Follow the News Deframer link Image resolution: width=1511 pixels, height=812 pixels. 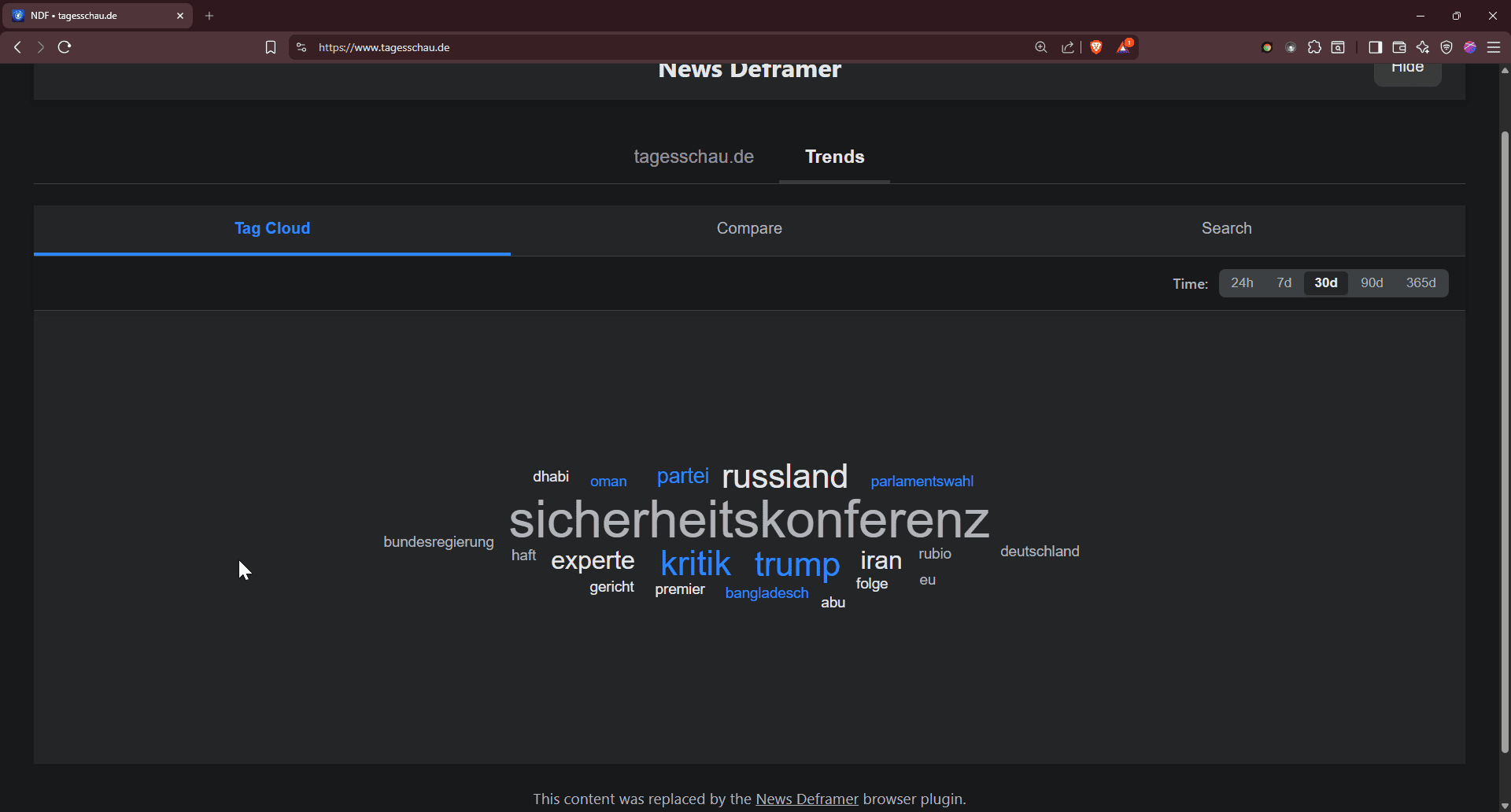[x=807, y=799]
